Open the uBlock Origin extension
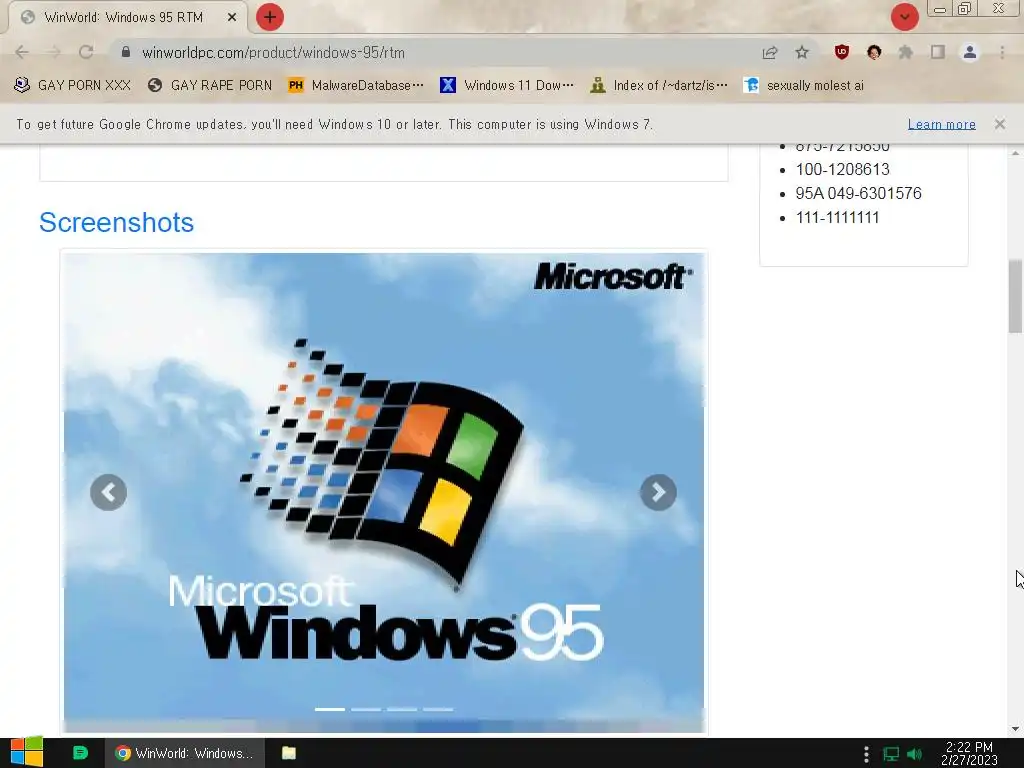 842,52
